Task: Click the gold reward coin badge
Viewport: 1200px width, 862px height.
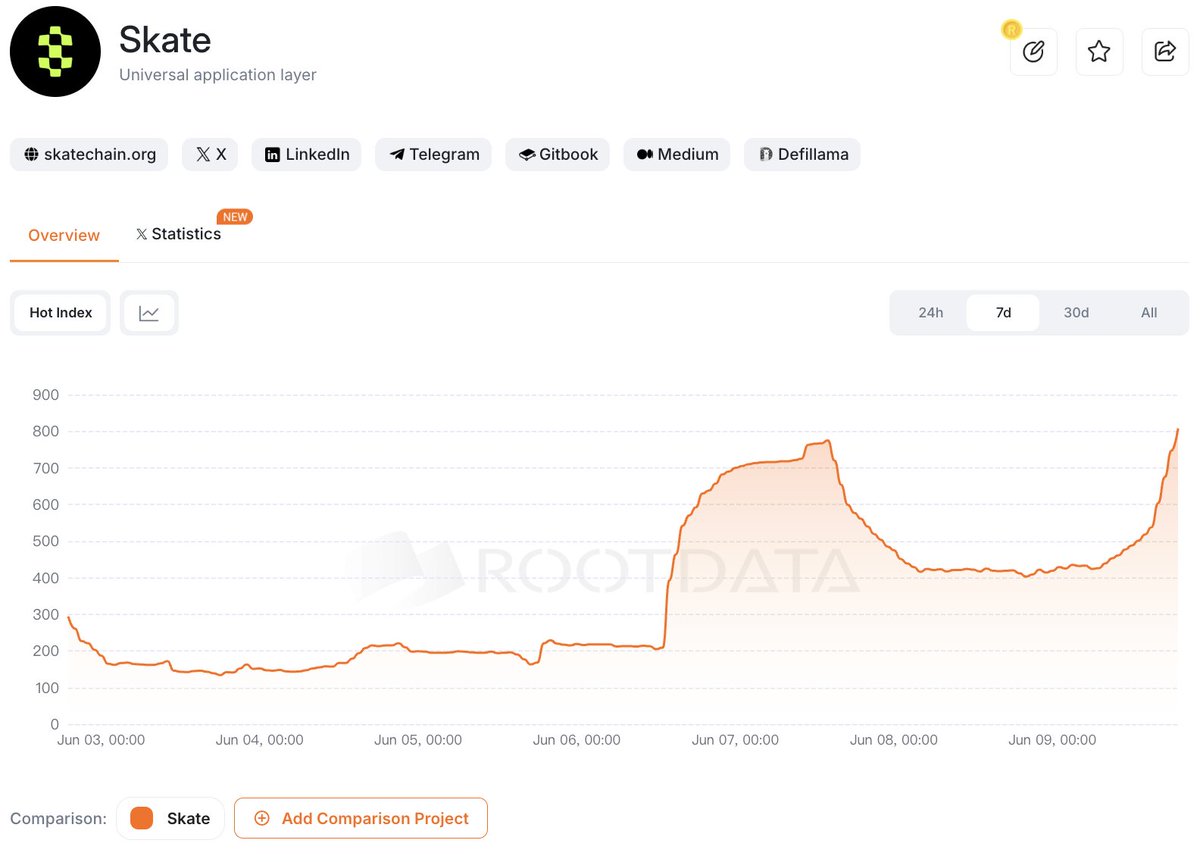Action: [x=1011, y=30]
